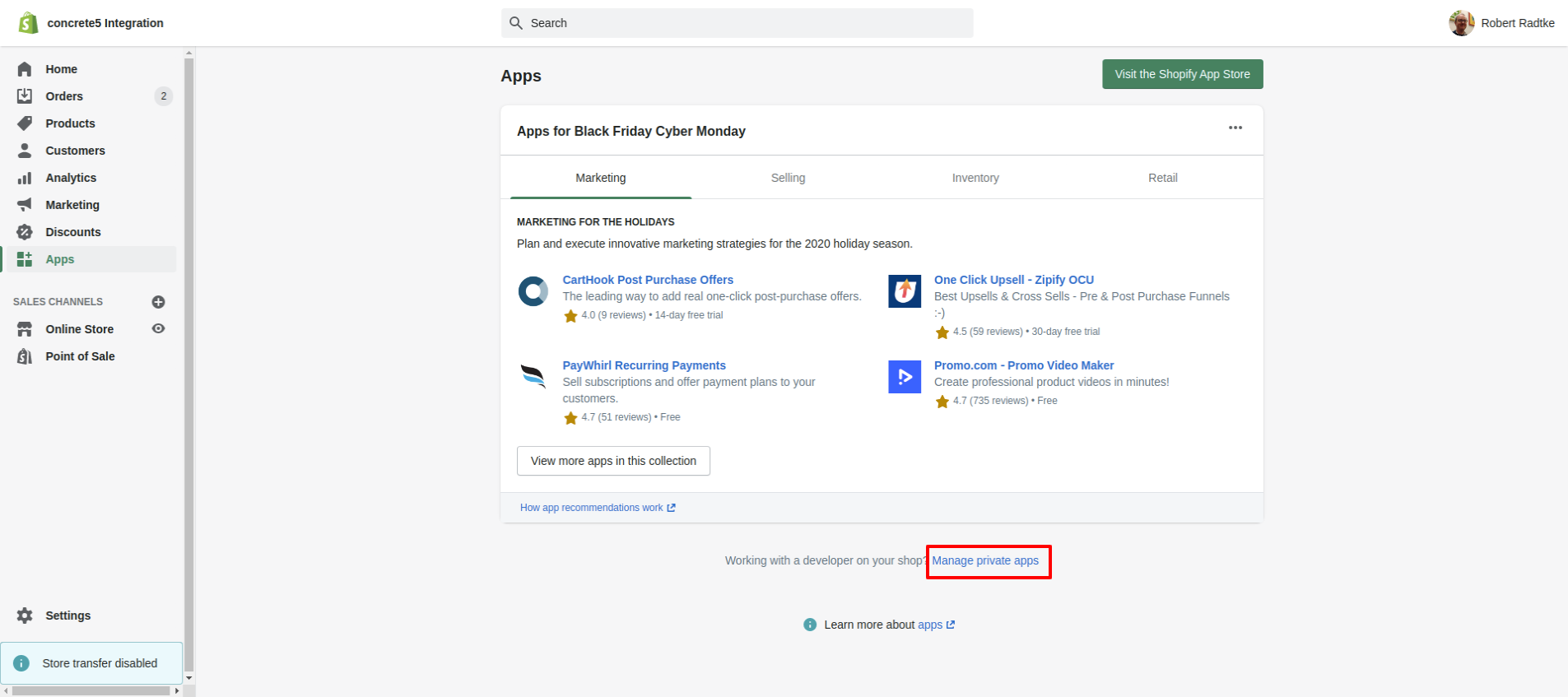Open Robert Radtke account menu
Image resolution: width=1568 pixels, height=697 pixels.
coord(1501,23)
